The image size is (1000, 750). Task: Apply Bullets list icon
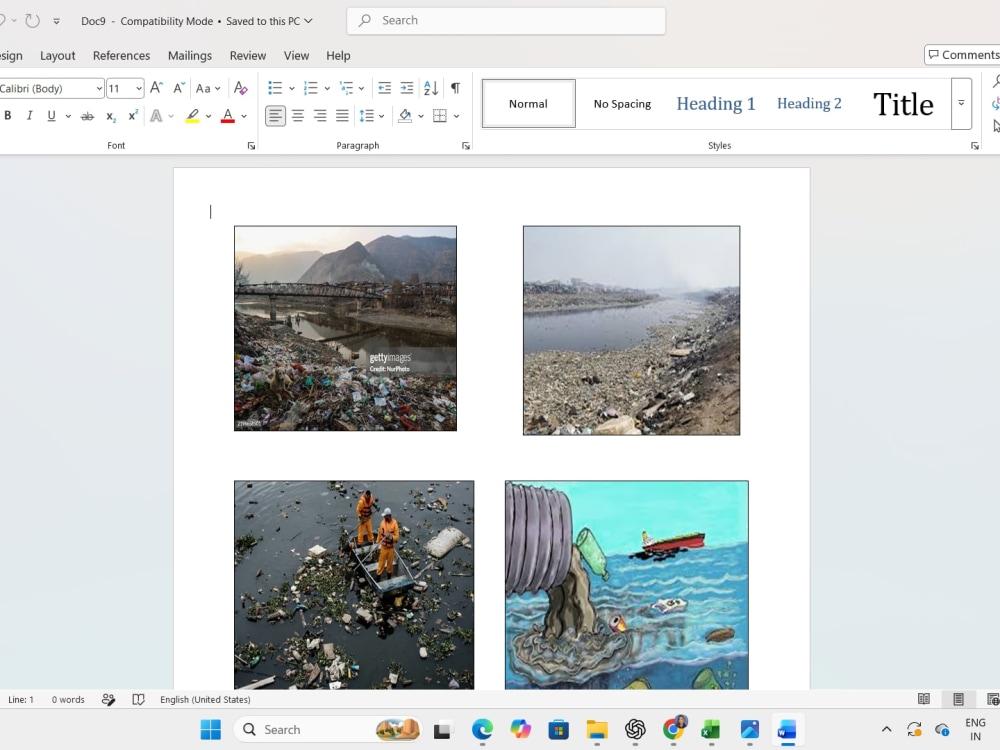[x=275, y=88]
